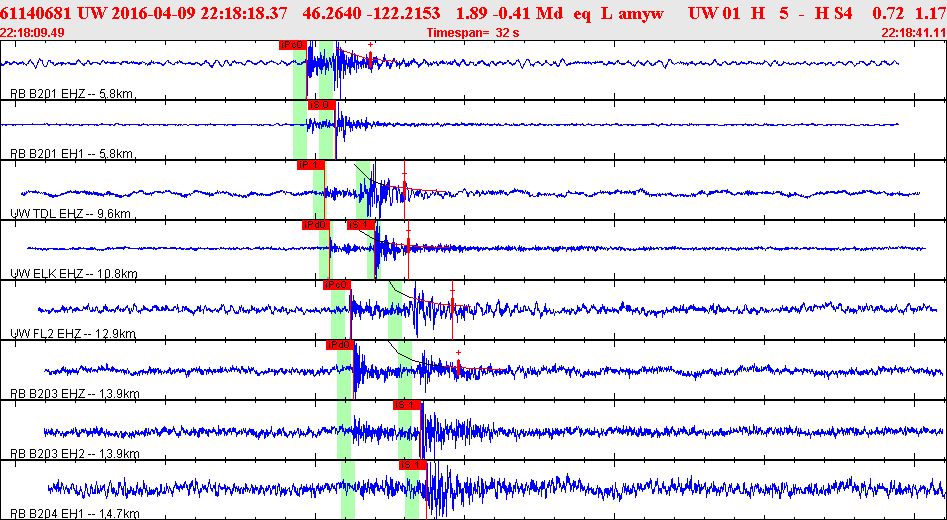947x520 pixels.
Task: Select the 'UW ELK EHZ -- 10.8km' label
Action: click(x=74, y=274)
